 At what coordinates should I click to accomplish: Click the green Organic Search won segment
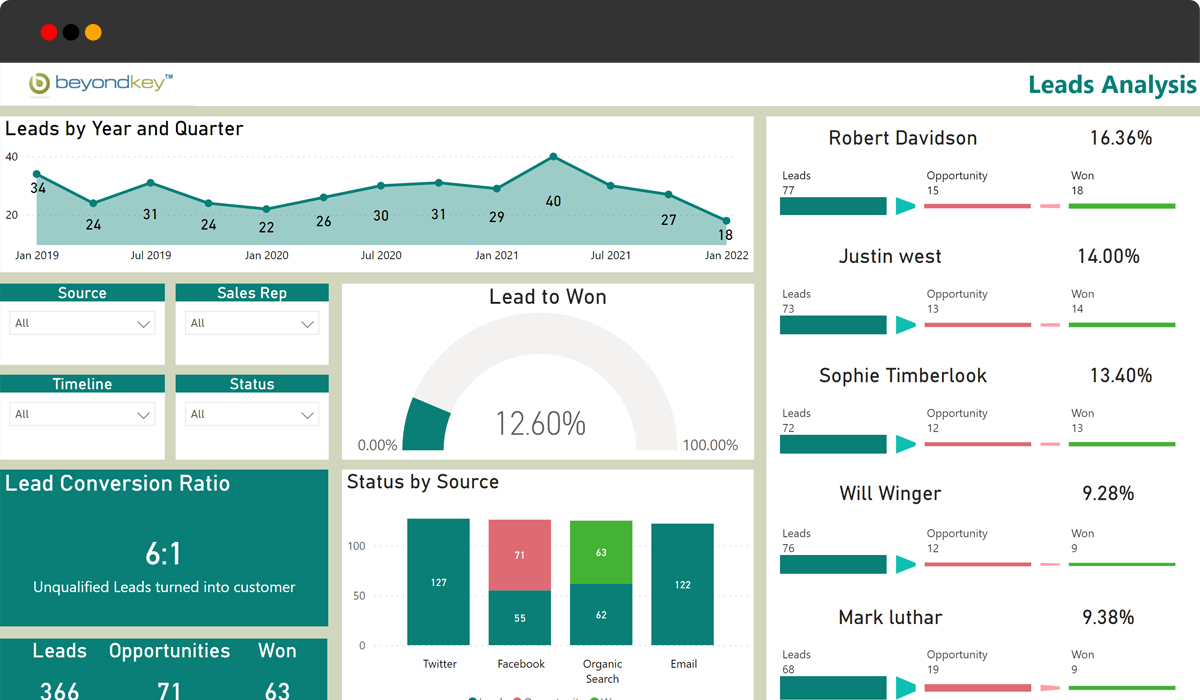click(601, 552)
